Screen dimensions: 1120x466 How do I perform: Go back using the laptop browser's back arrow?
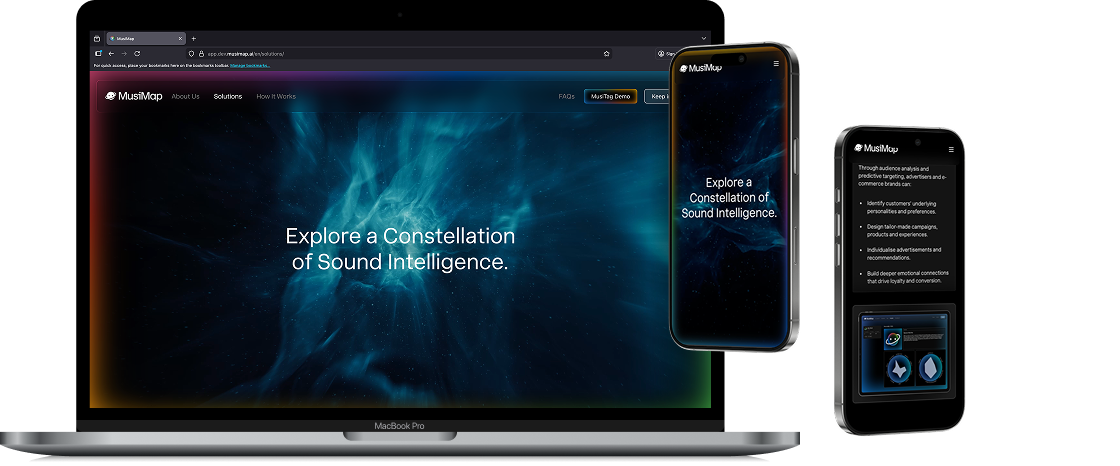(111, 54)
